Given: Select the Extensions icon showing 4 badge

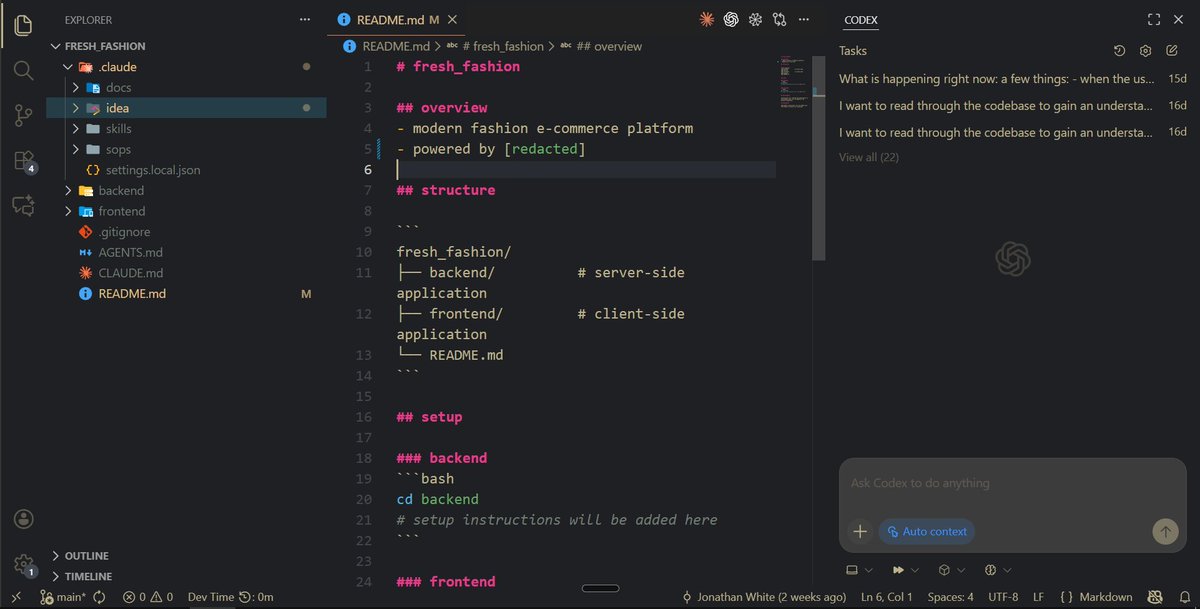Looking at the screenshot, I should pyautogui.click(x=23, y=160).
